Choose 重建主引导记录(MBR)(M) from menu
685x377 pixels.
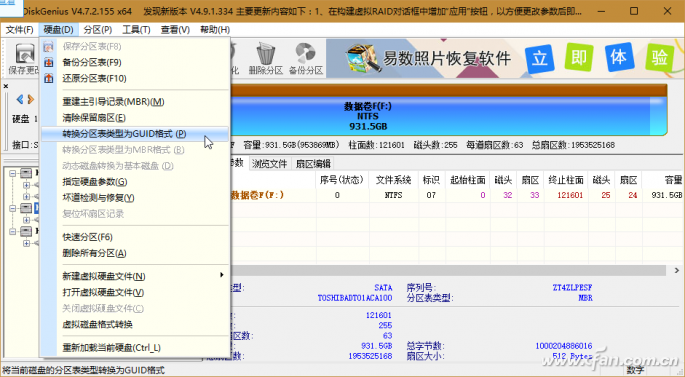click(135, 102)
